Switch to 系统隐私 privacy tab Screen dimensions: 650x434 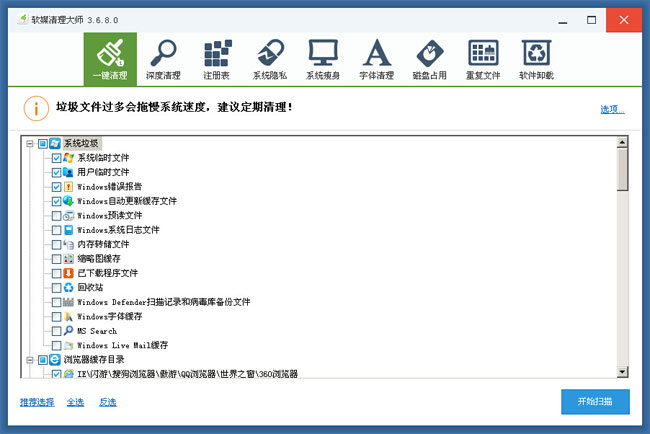[x=270, y=59]
